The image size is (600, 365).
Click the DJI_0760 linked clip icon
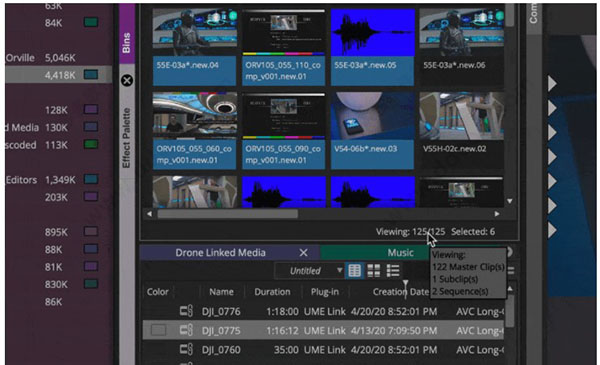tap(186, 349)
